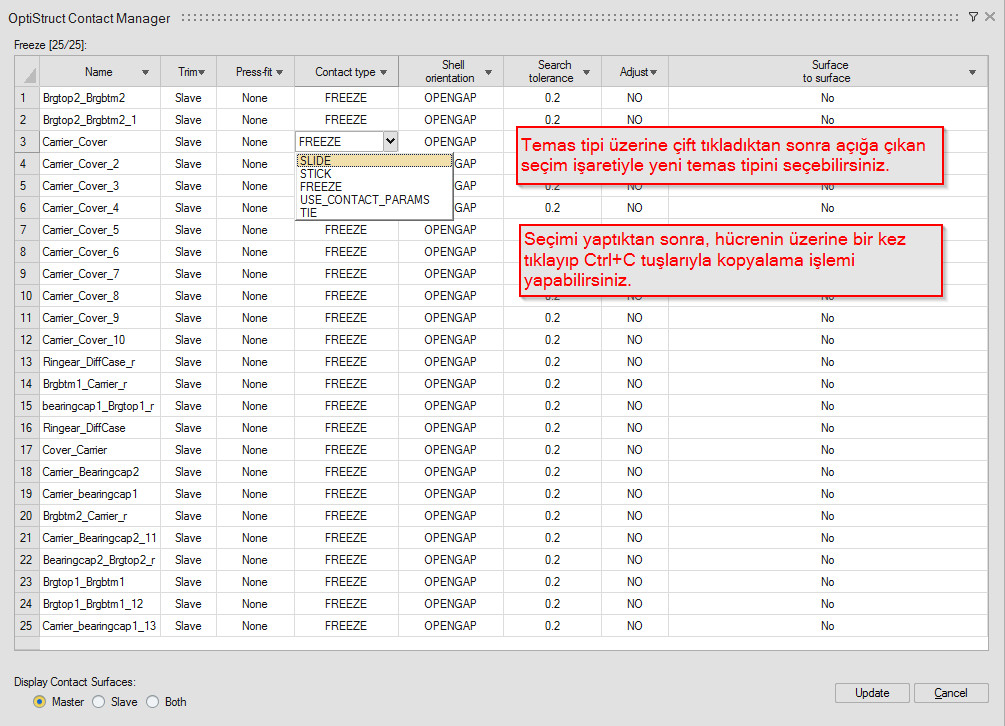Select the Master radio button
1005x726 pixels.
[40, 702]
